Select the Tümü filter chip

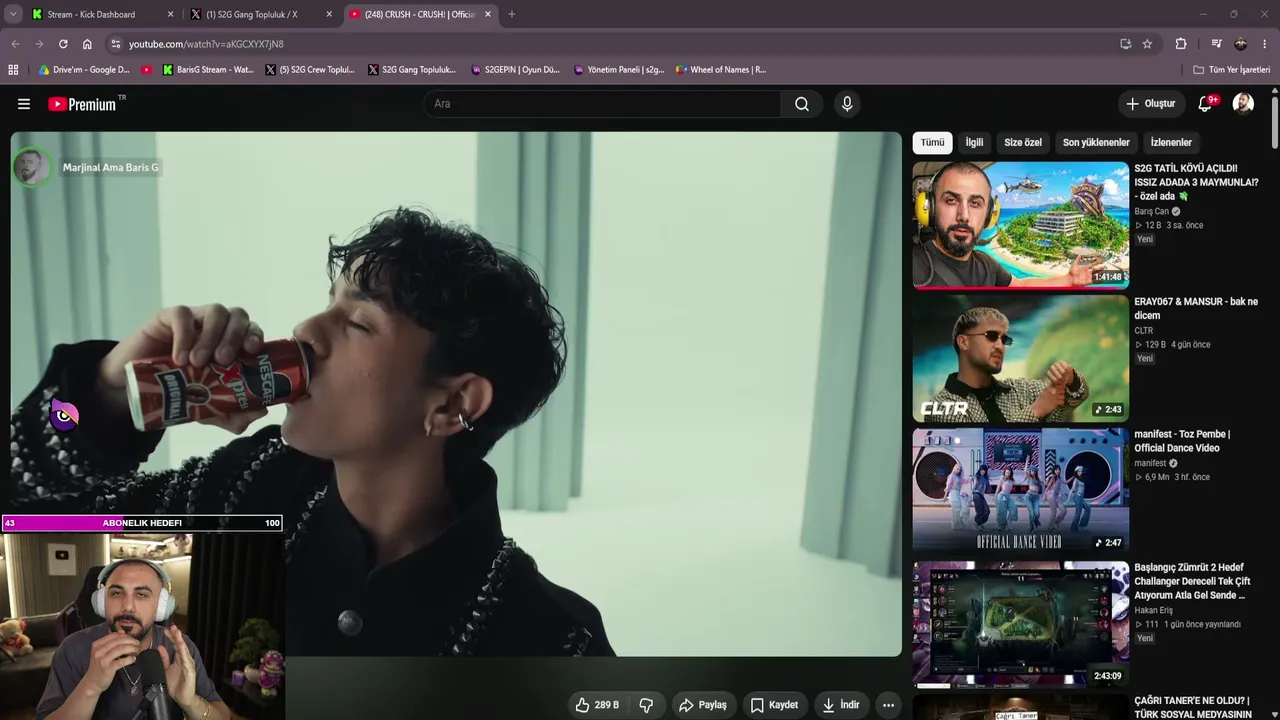pyautogui.click(x=932, y=143)
